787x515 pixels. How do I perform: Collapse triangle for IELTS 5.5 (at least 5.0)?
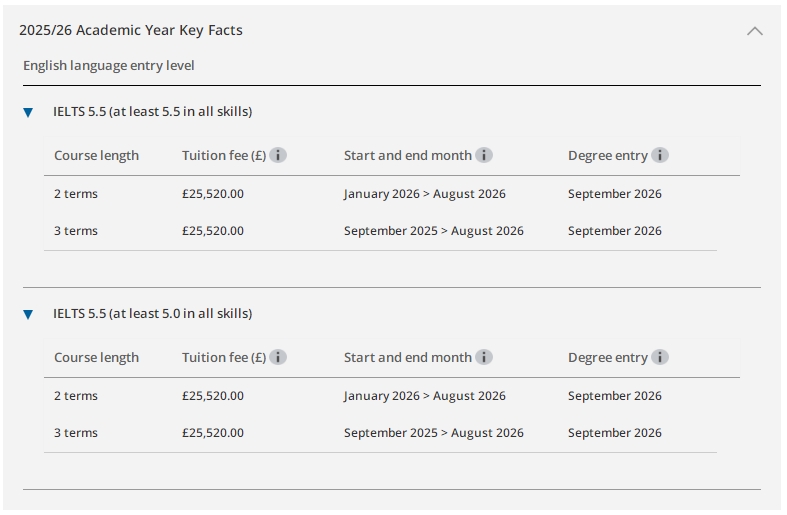(28, 314)
